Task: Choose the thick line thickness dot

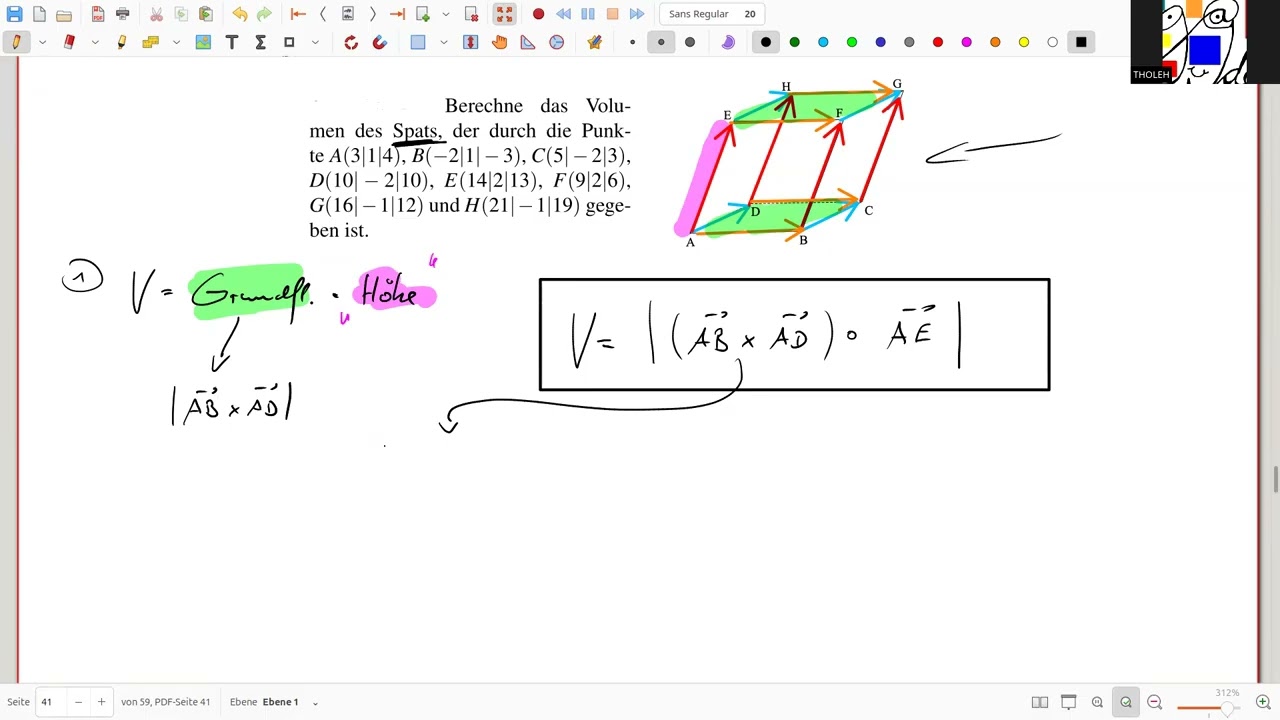Action: [690, 42]
